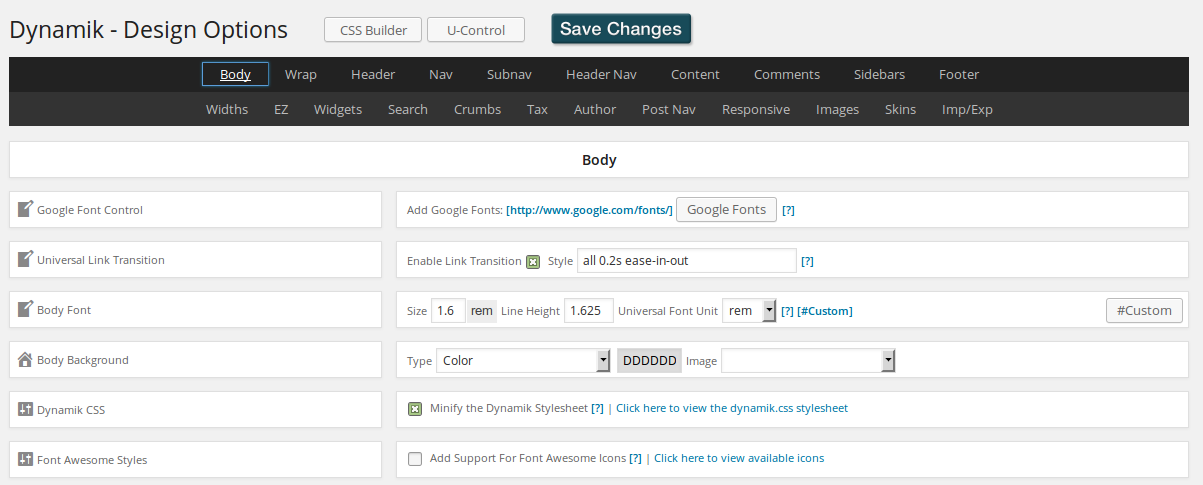Go to the Header Nav tab

601,74
